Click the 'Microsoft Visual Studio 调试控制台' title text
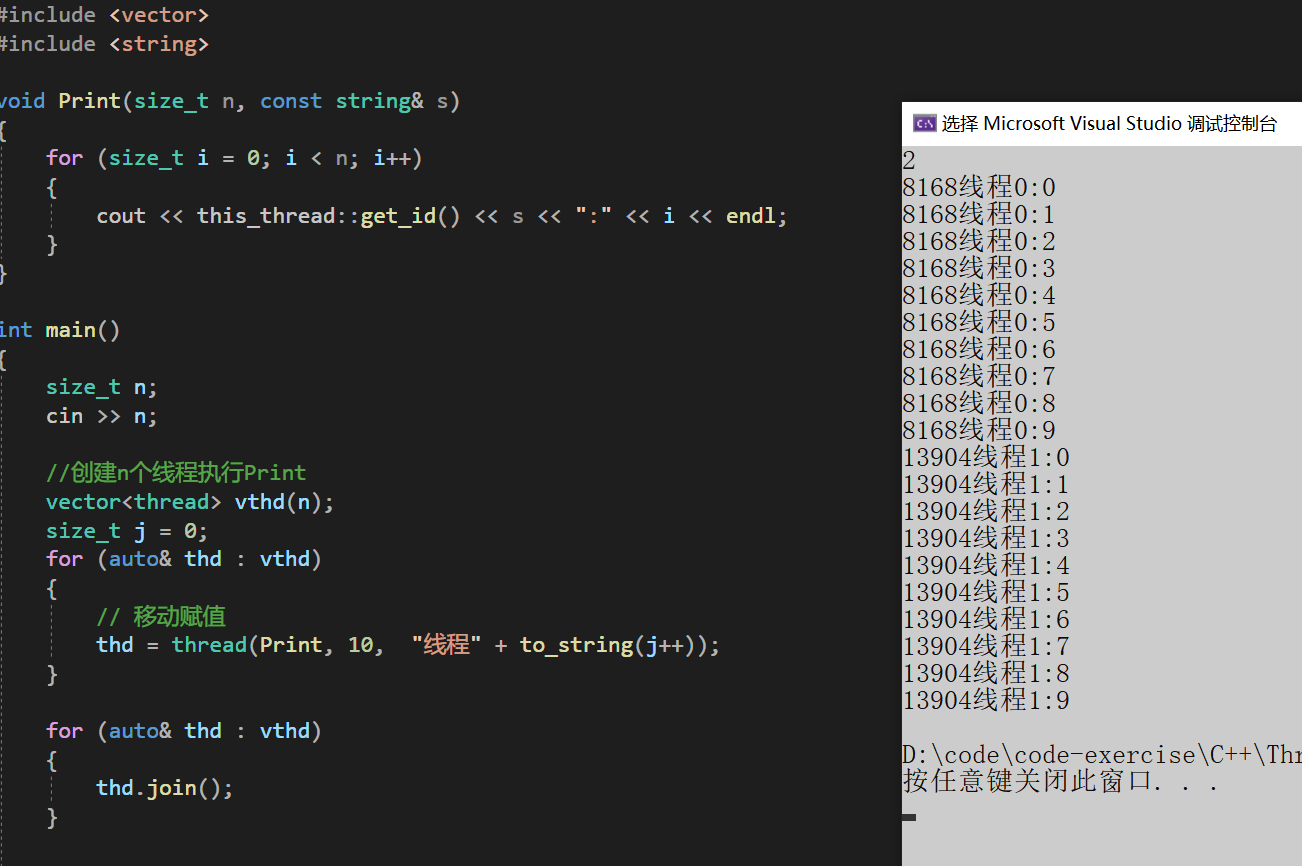This screenshot has width=1302, height=866. pyautogui.click(x=1130, y=124)
